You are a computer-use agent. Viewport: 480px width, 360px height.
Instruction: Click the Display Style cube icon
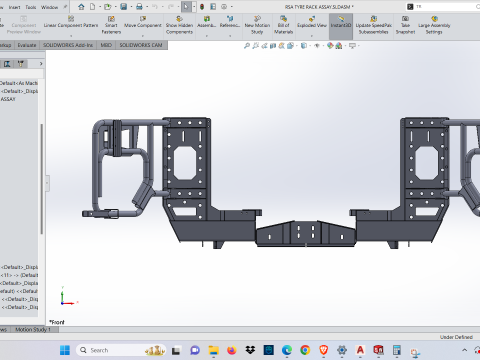304,46
